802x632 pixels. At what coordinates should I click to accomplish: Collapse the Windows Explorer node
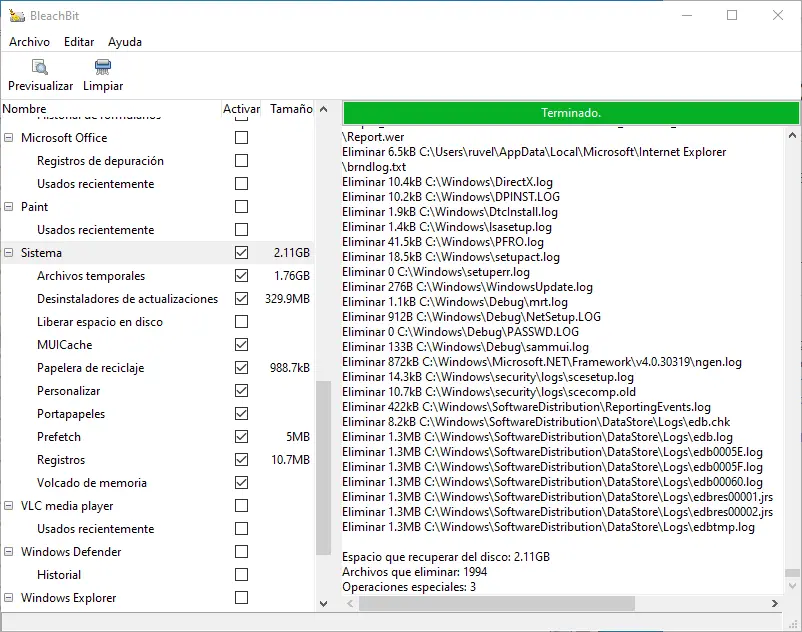click(9, 598)
